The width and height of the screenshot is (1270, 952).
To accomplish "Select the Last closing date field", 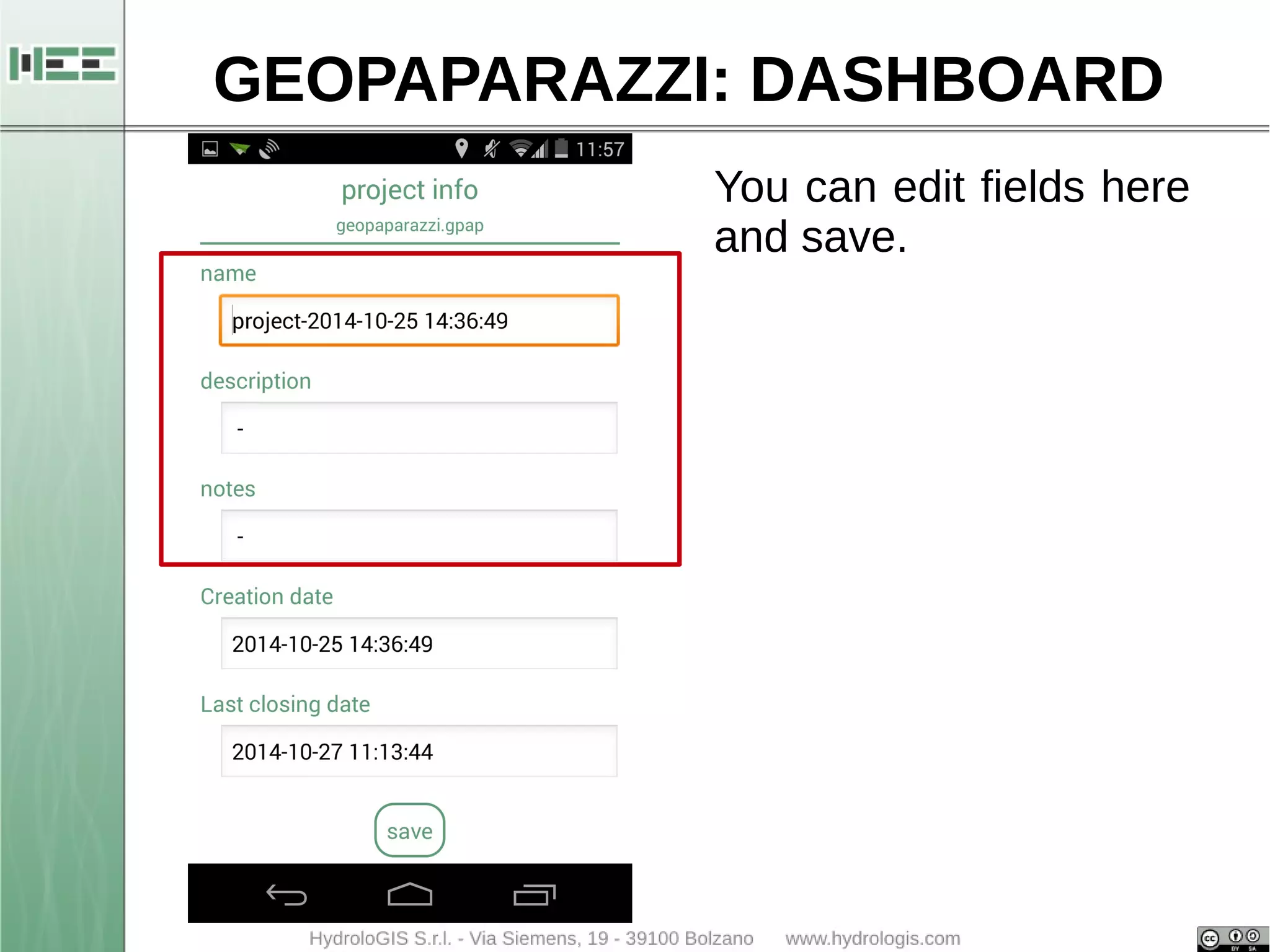I will pos(419,751).
